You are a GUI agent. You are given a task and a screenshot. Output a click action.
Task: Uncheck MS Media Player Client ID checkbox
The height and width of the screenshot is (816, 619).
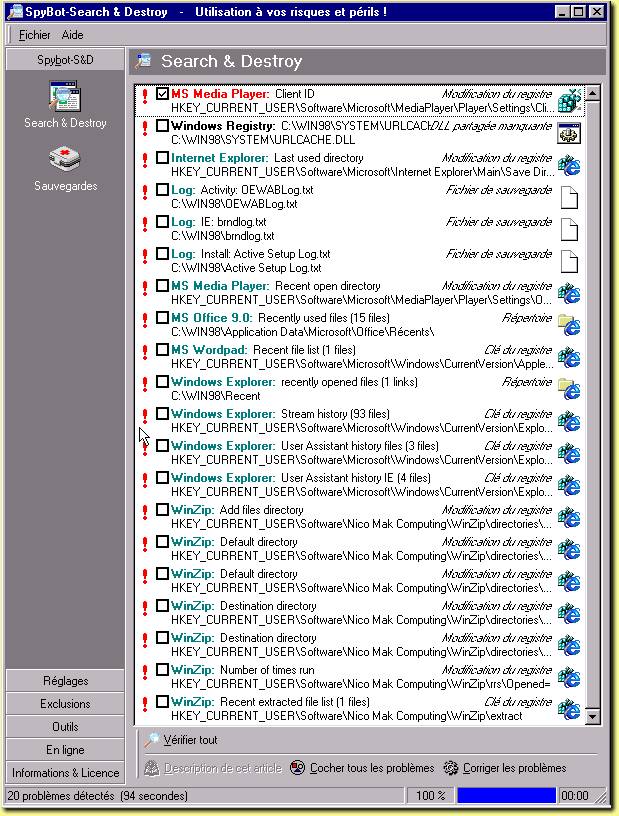tap(162, 94)
